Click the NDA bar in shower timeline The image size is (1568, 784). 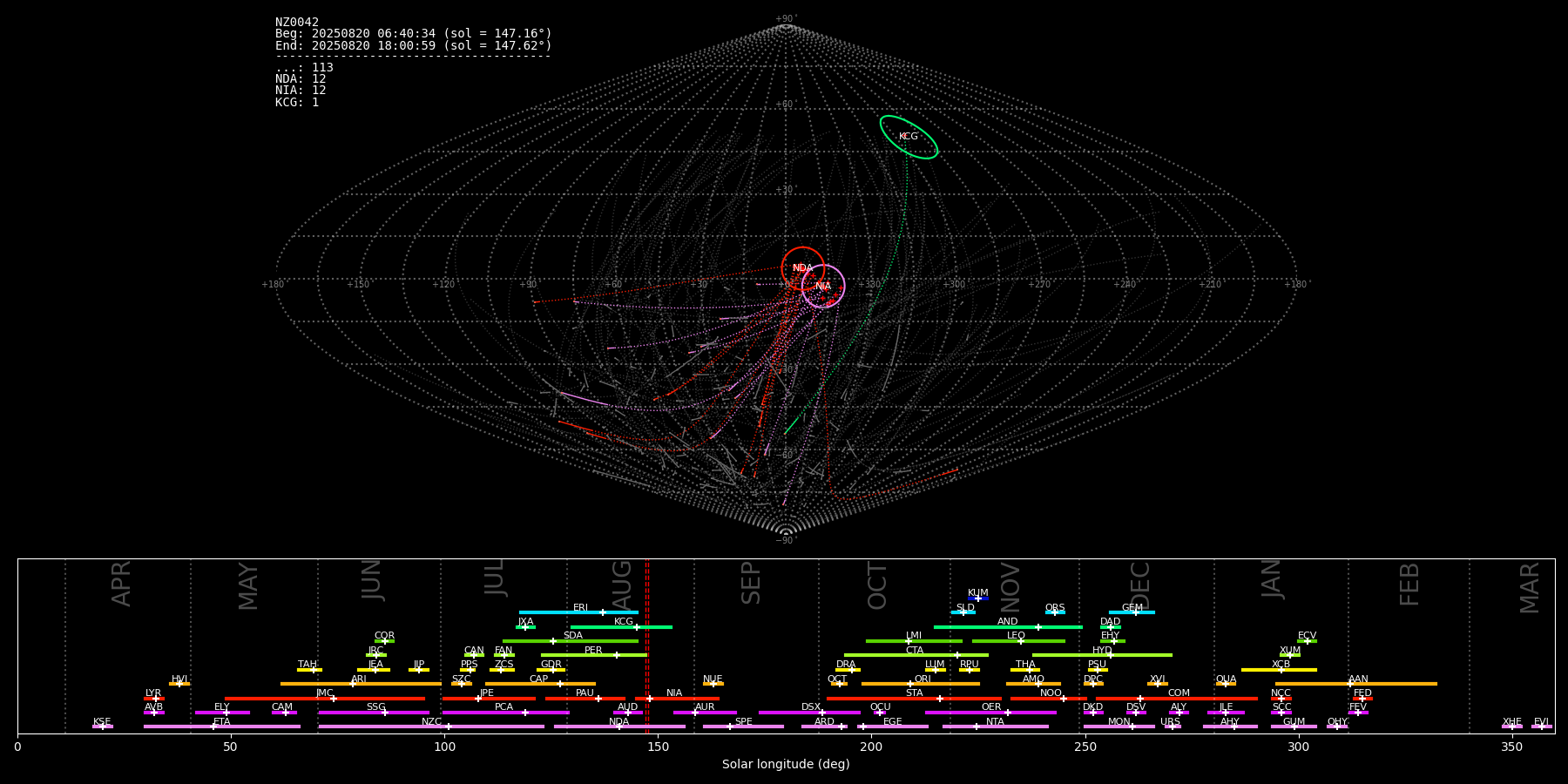(619, 727)
